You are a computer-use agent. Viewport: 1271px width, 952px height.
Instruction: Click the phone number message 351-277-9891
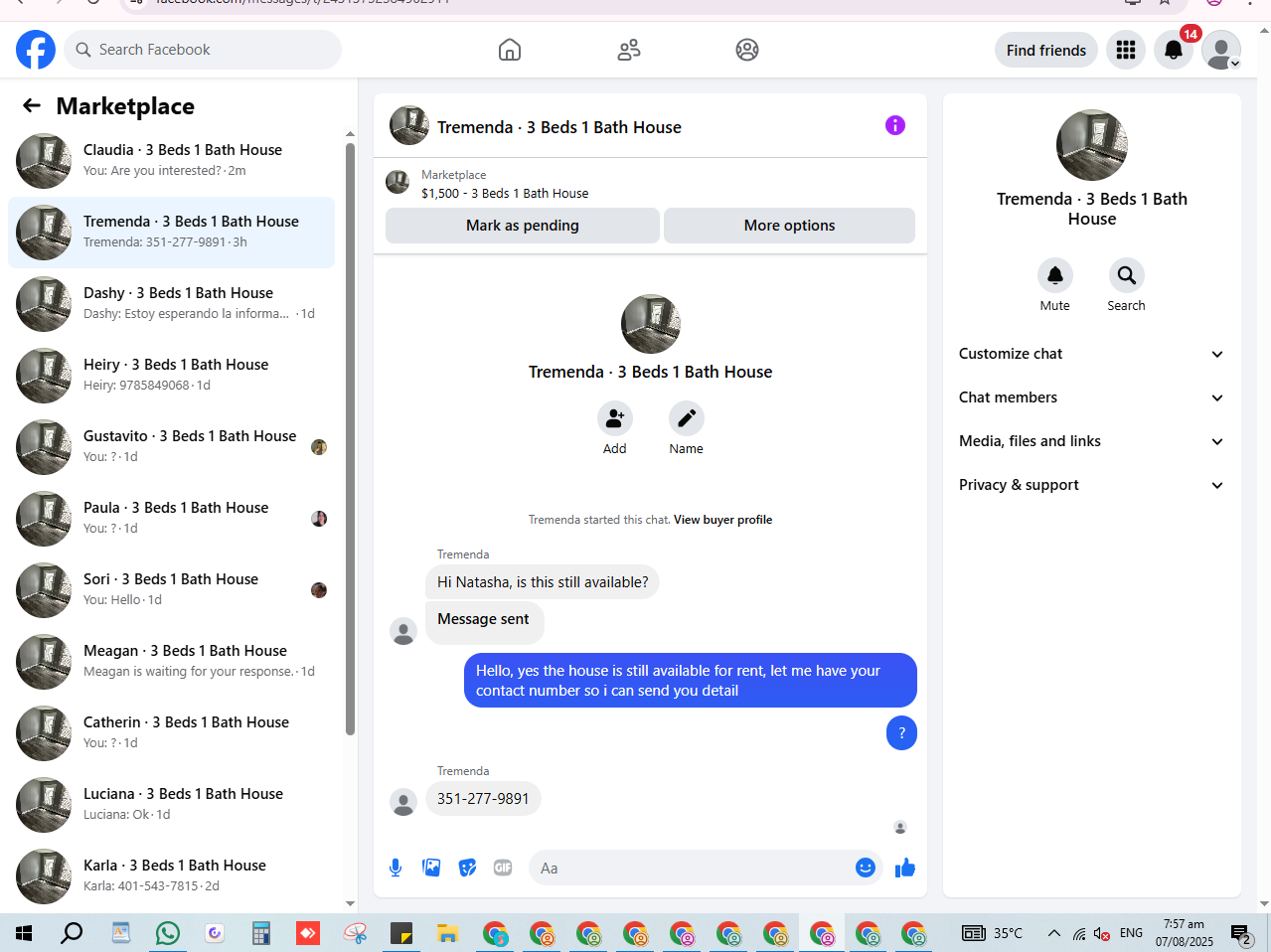483,799
